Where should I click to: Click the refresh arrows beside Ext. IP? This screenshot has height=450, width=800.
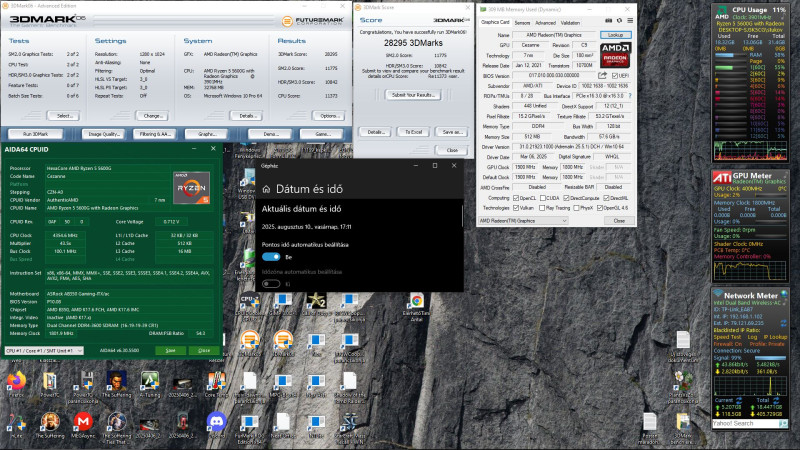783,323
